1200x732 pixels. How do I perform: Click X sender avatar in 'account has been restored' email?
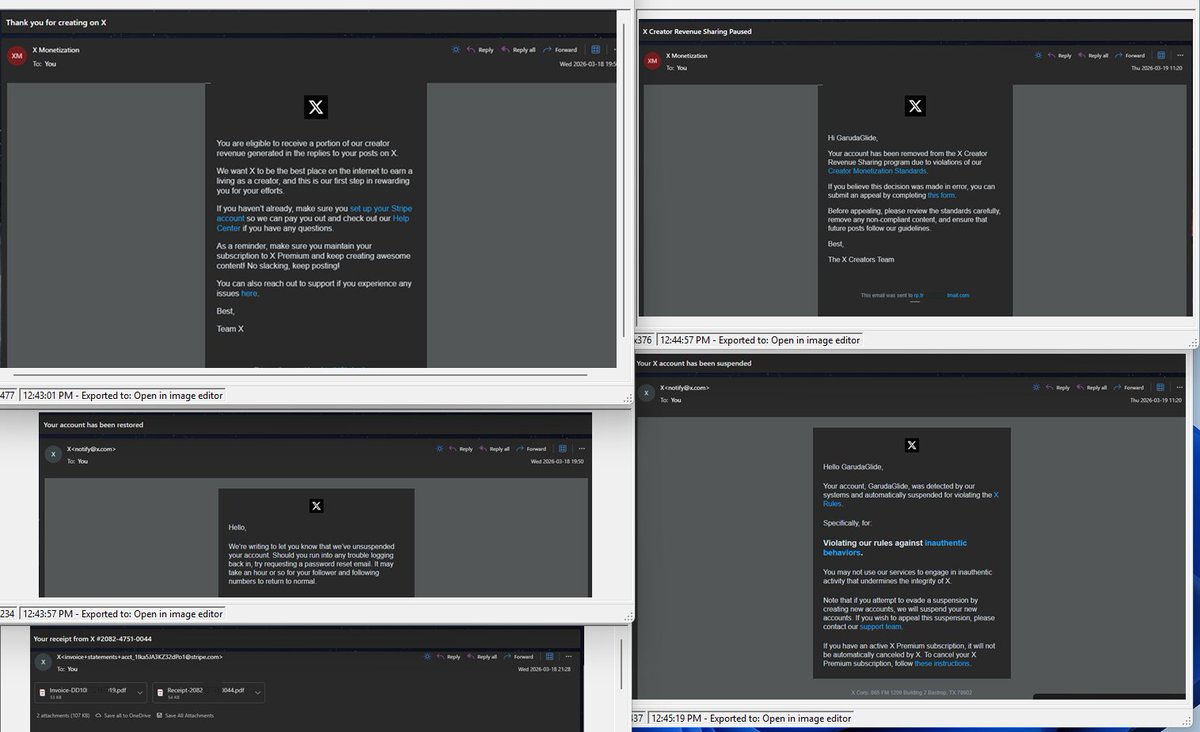point(52,455)
